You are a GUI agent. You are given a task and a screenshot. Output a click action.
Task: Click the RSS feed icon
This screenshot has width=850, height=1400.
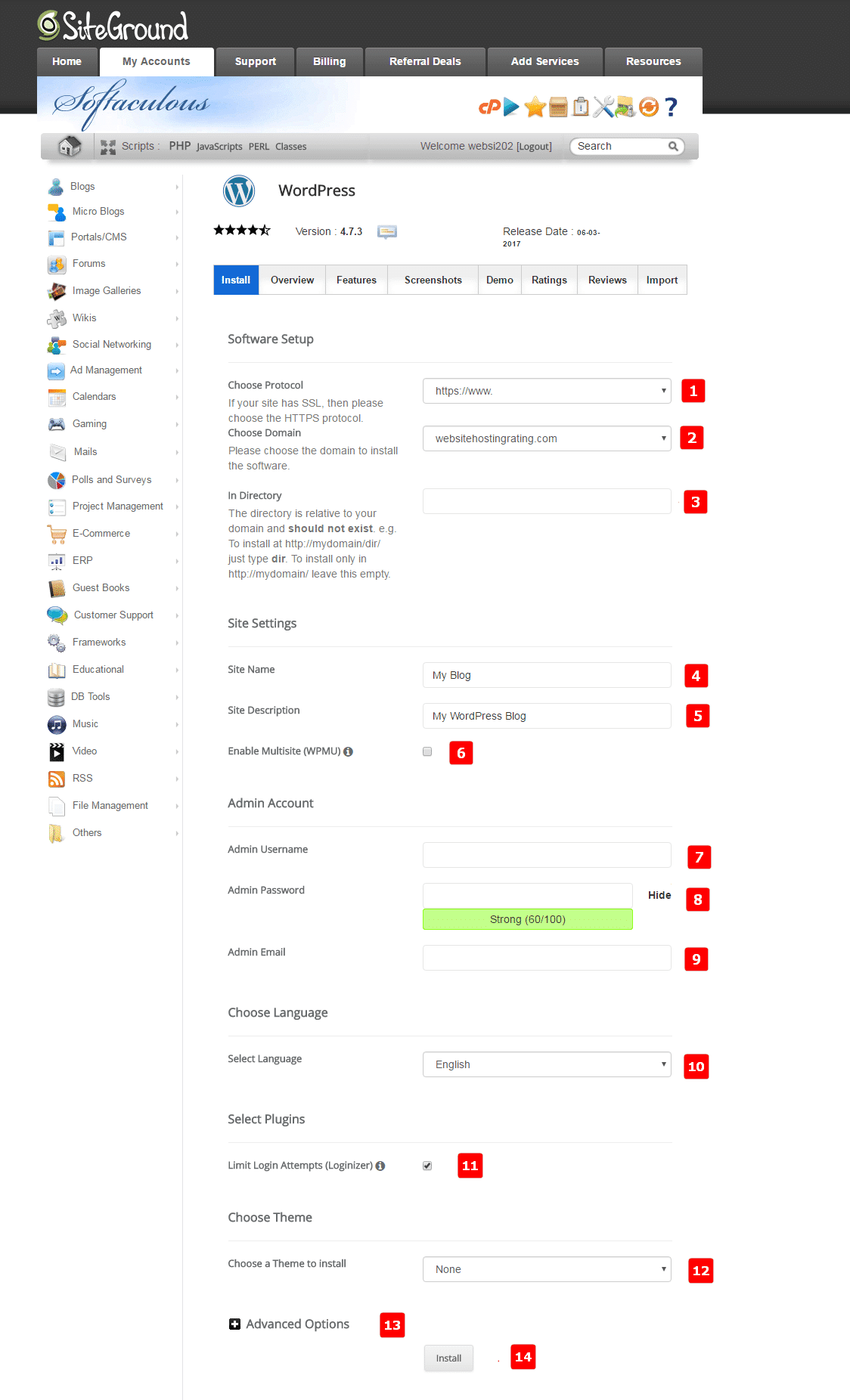pos(57,779)
